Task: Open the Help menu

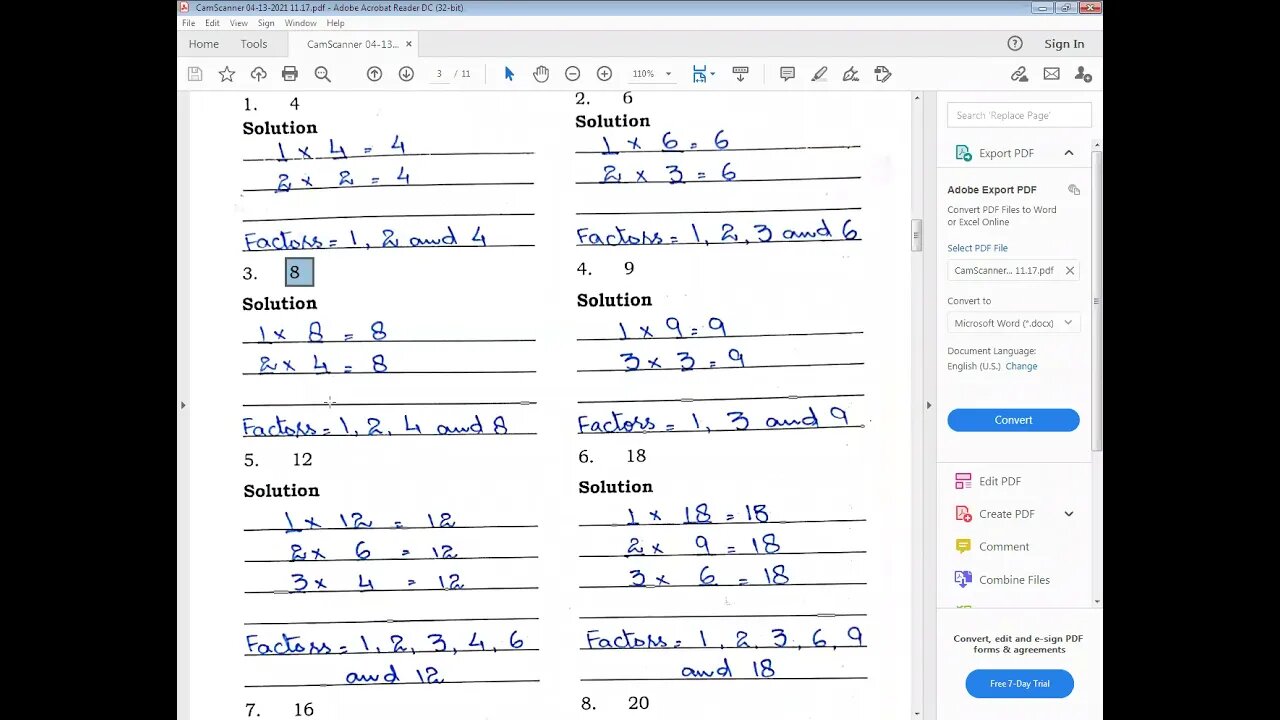Action: coord(336,23)
